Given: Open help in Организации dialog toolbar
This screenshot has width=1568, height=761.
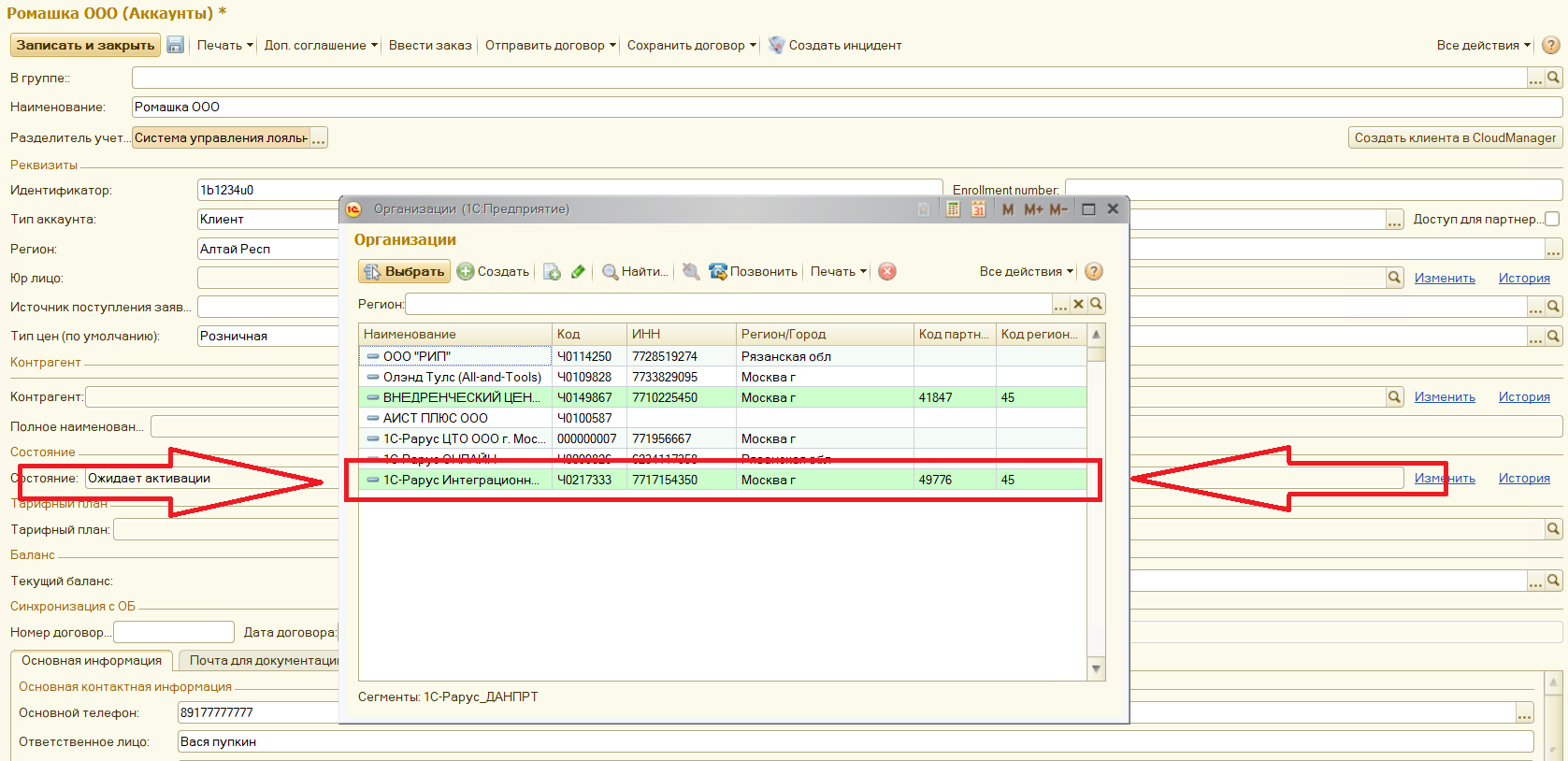Looking at the screenshot, I should tap(1094, 271).
